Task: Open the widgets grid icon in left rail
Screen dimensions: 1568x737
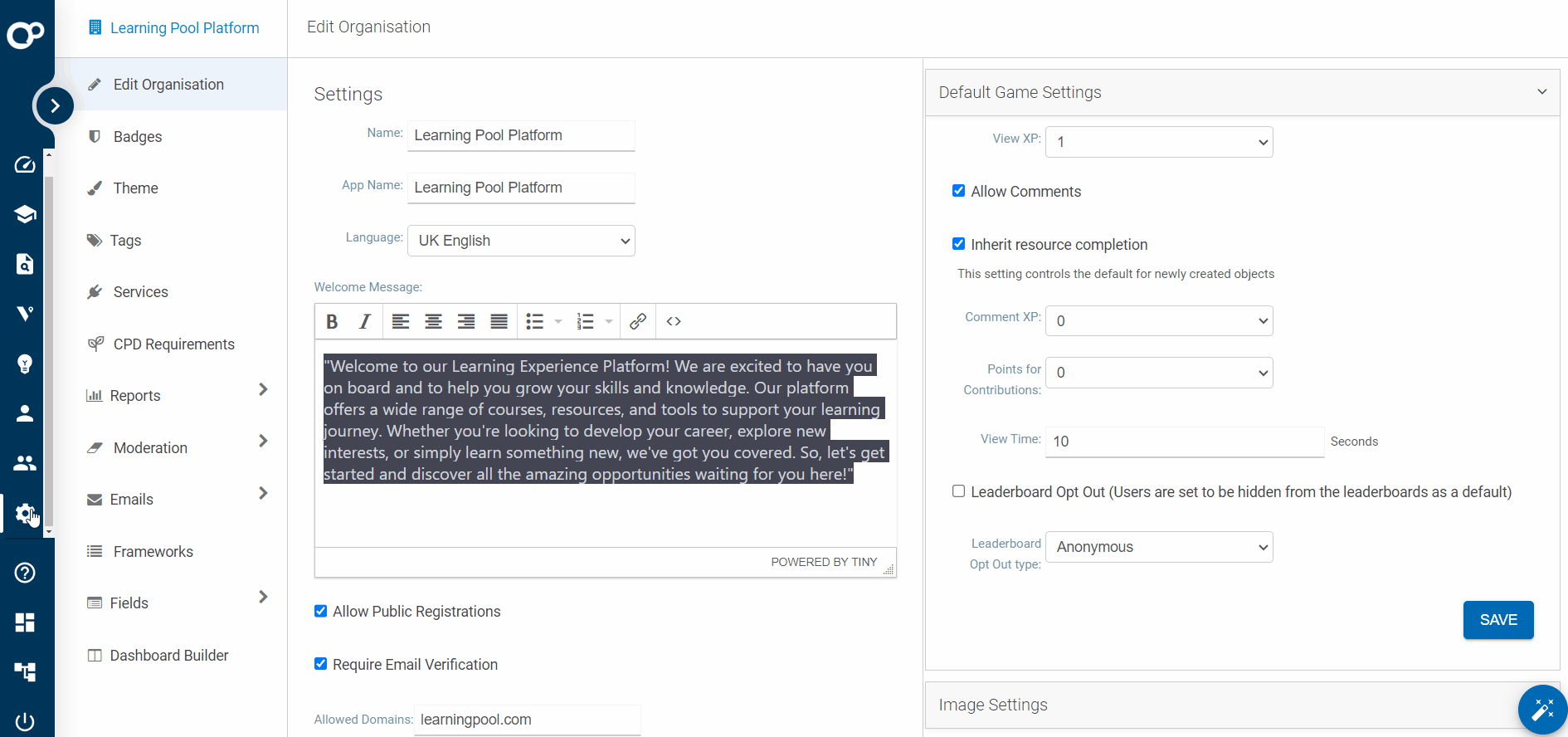Action: coord(25,622)
